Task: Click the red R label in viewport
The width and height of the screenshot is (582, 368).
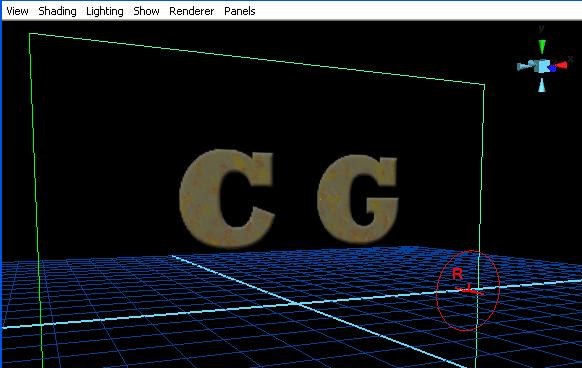Action: (458, 274)
